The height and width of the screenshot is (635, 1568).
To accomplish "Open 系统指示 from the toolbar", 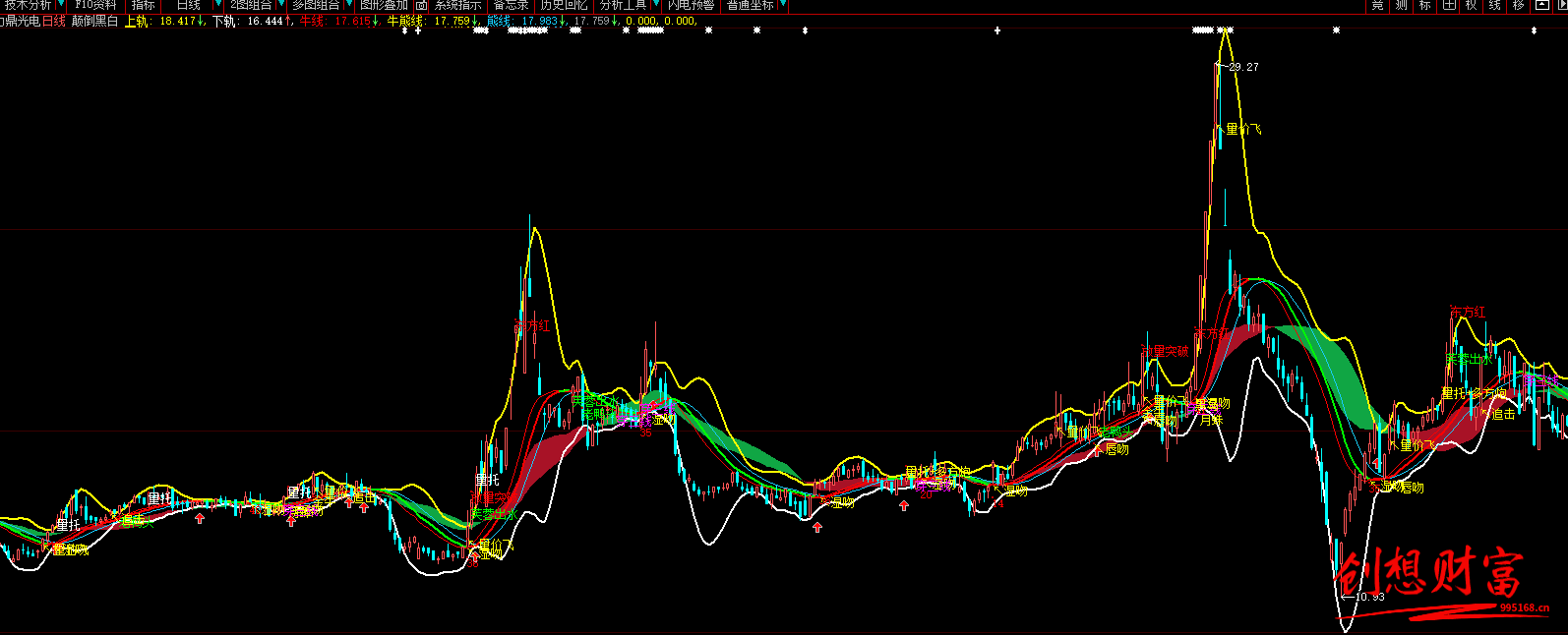I will [x=458, y=5].
